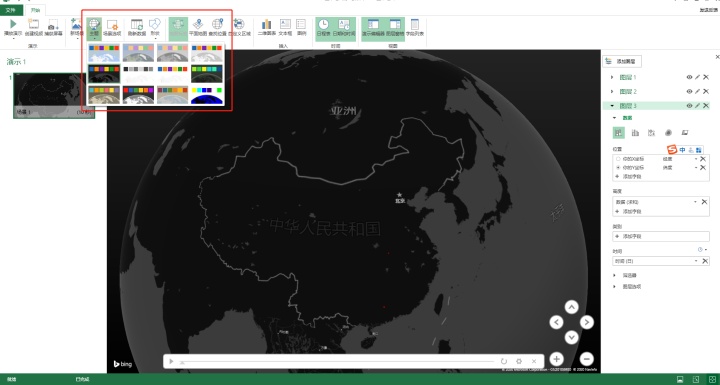Delete 图层 3 with its X icon

(706, 106)
